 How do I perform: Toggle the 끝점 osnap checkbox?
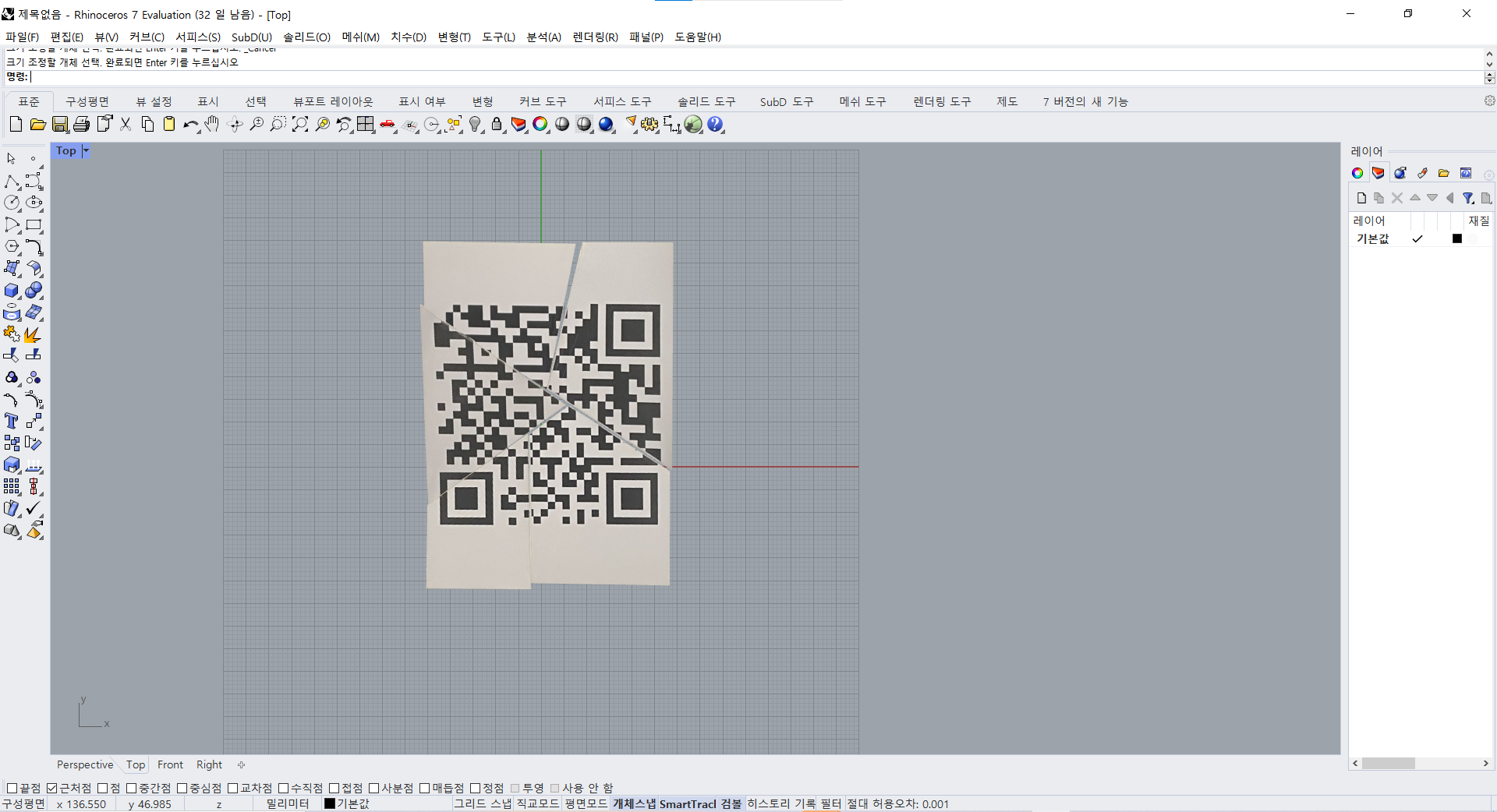pos(12,788)
